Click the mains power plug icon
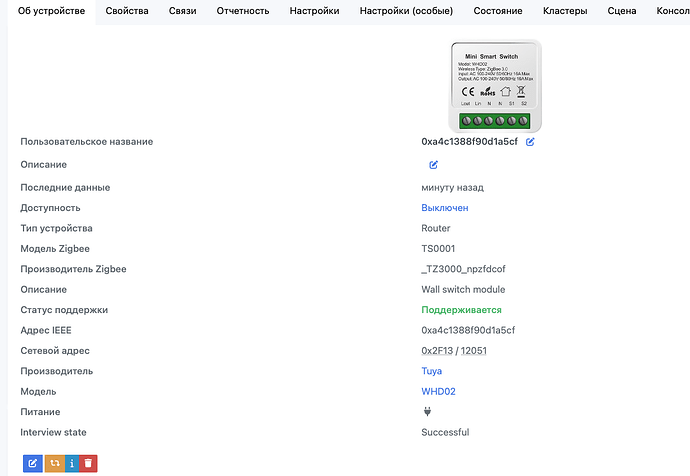 [x=428, y=411]
